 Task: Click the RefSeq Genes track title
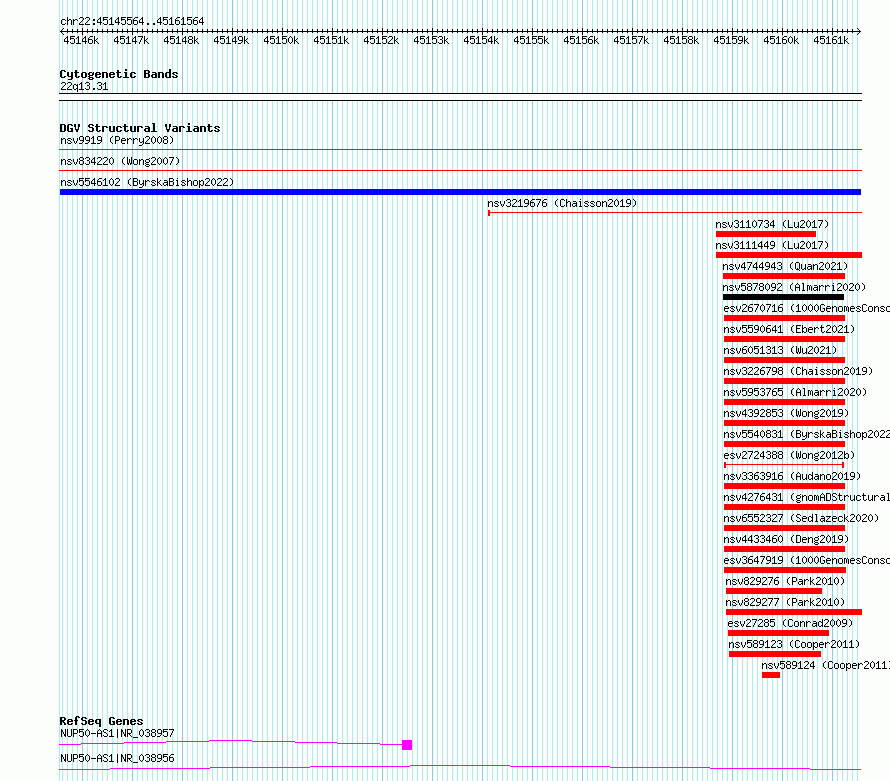(101, 721)
